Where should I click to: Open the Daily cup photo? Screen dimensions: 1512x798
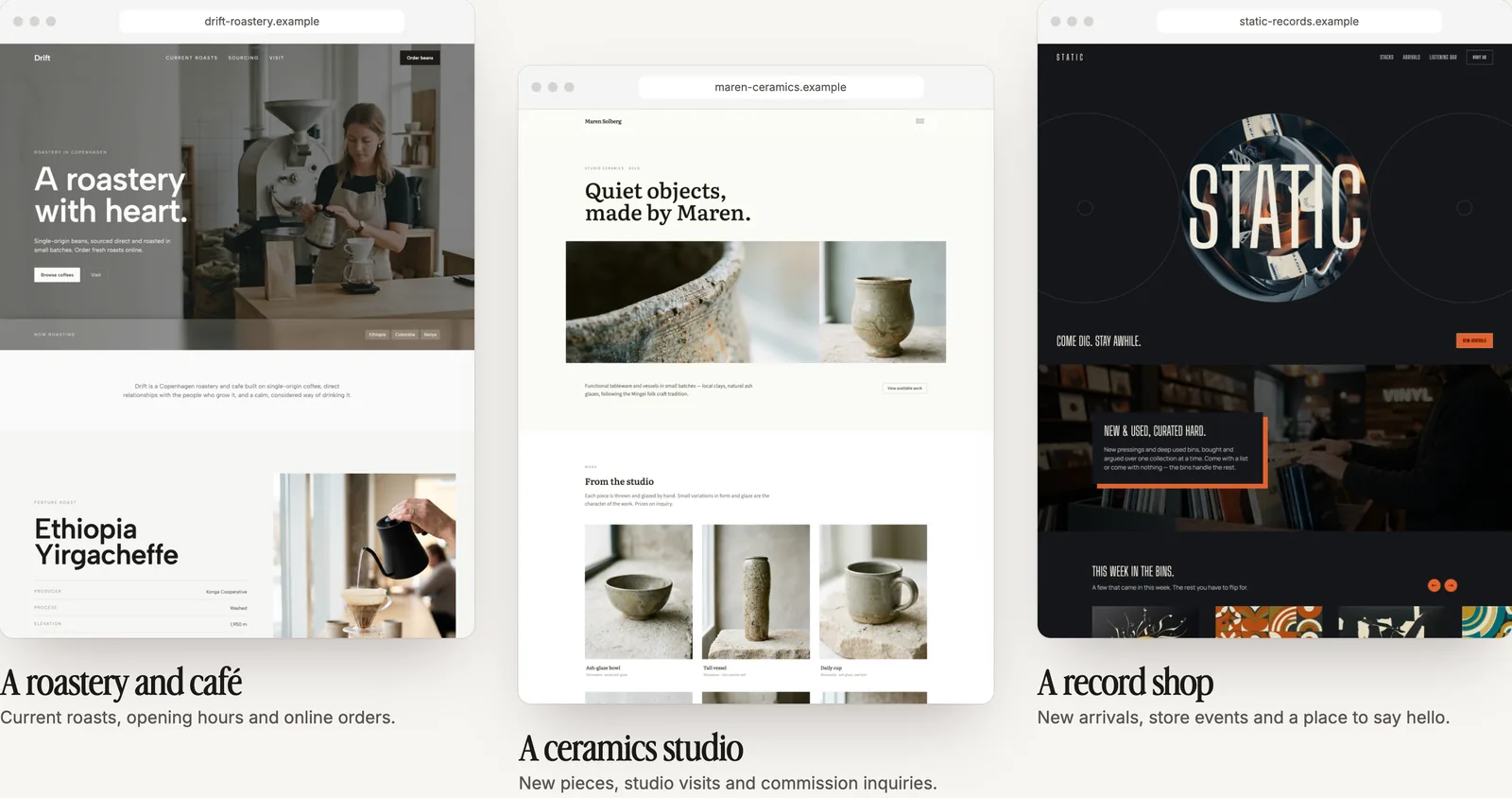tap(873, 592)
